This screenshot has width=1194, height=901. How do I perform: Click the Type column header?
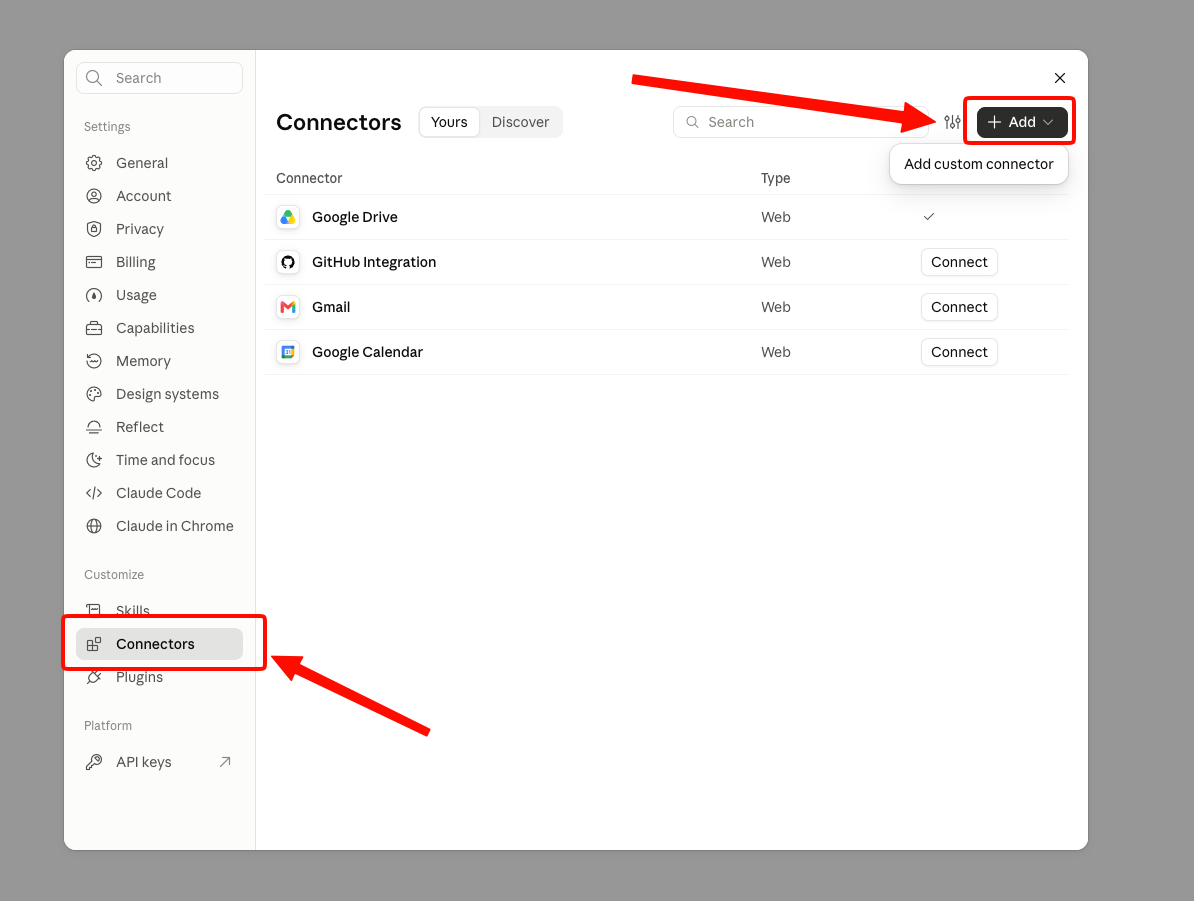pos(775,178)
